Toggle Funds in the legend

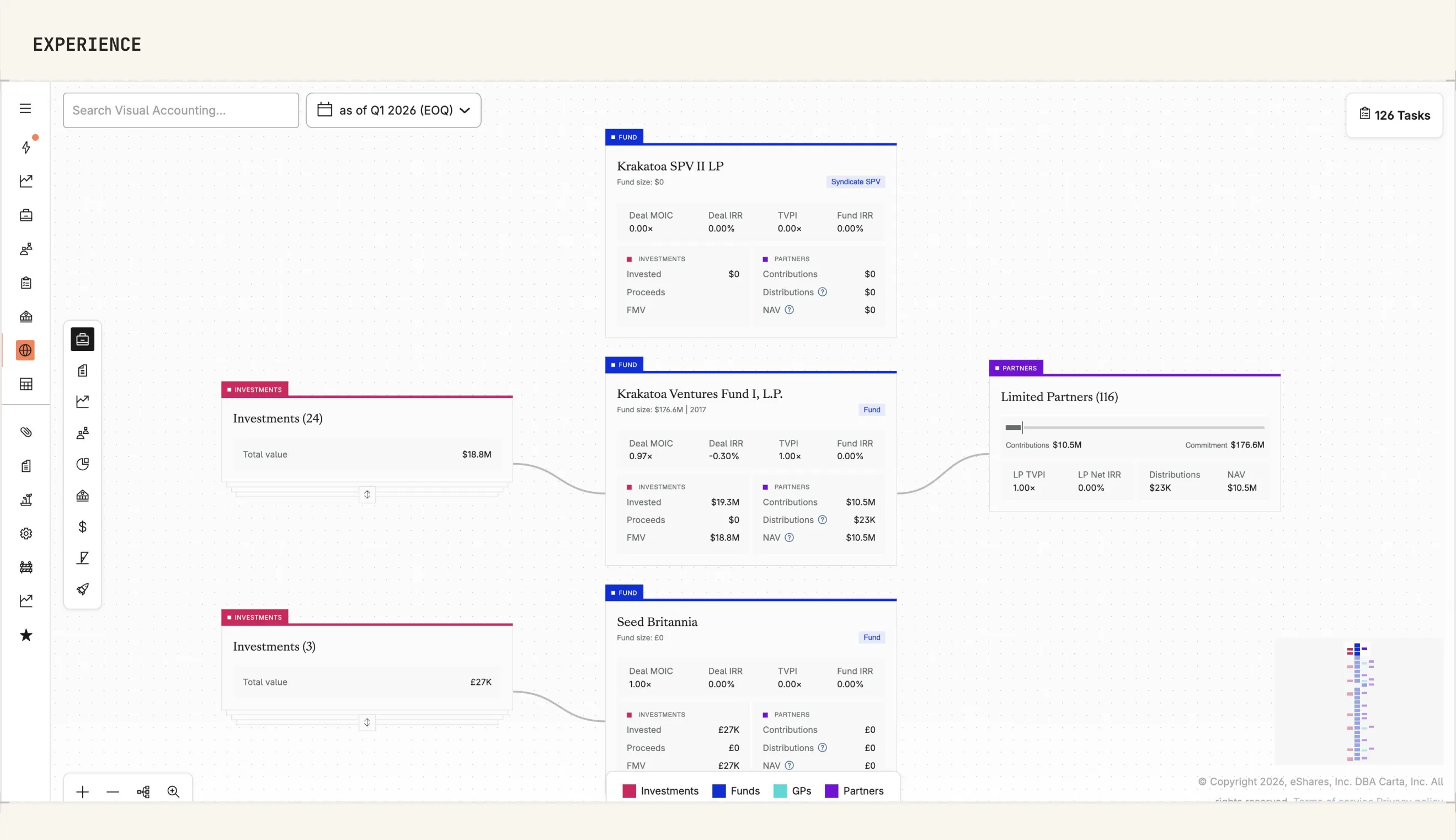(x=736, y=791)
